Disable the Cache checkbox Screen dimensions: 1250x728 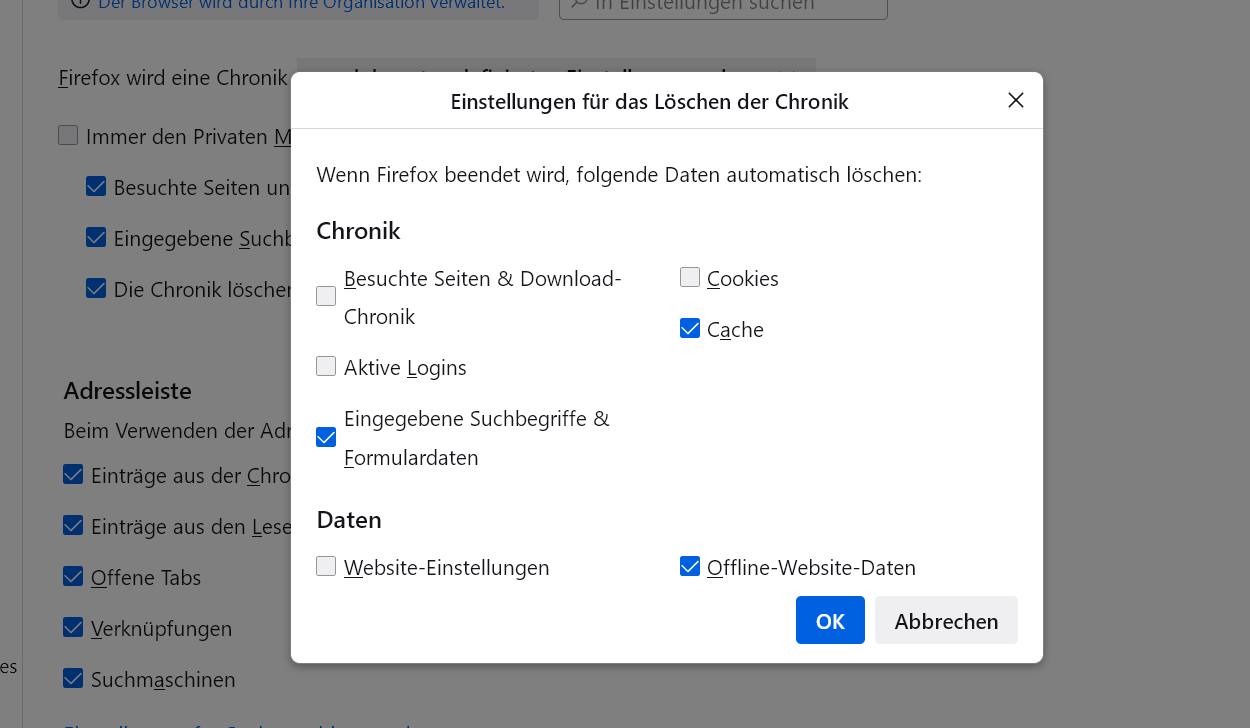(x=690, y=328)
